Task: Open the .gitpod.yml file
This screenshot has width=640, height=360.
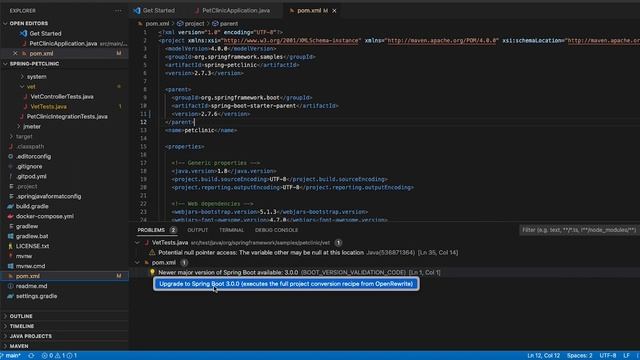Action: (31, 176)
